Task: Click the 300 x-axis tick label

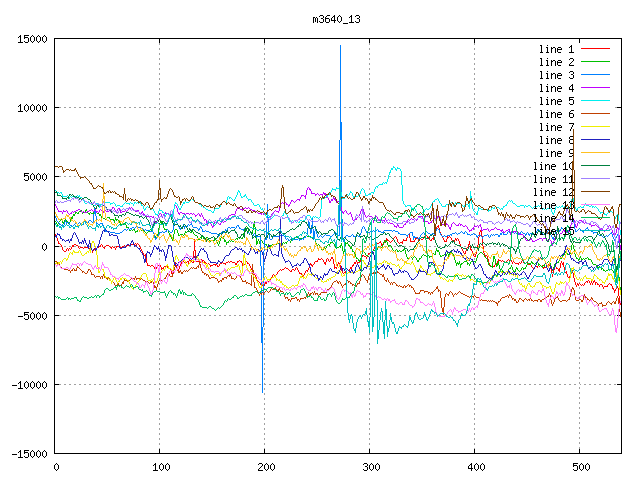Action: click(370, 467)
